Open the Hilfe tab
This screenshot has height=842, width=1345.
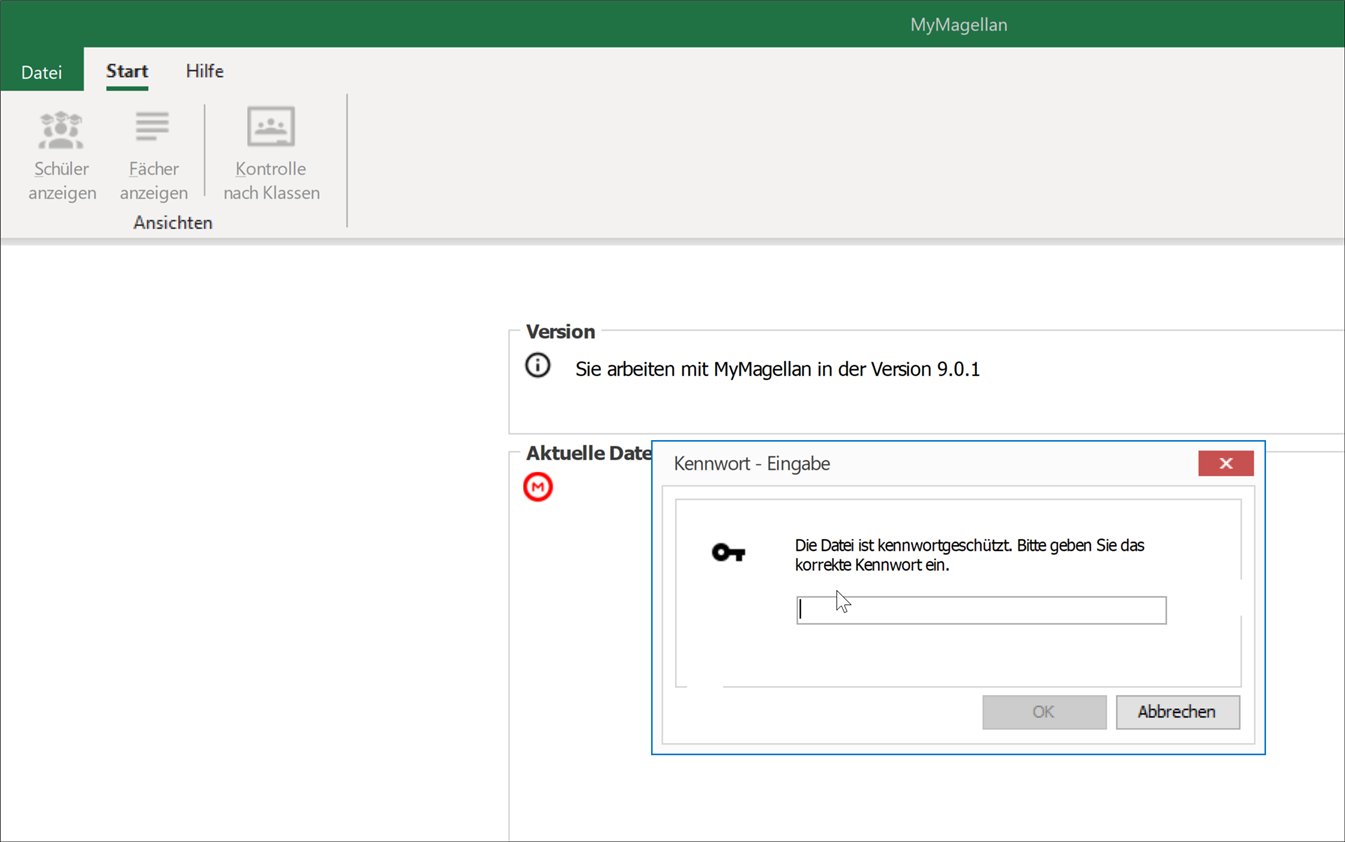205,71
